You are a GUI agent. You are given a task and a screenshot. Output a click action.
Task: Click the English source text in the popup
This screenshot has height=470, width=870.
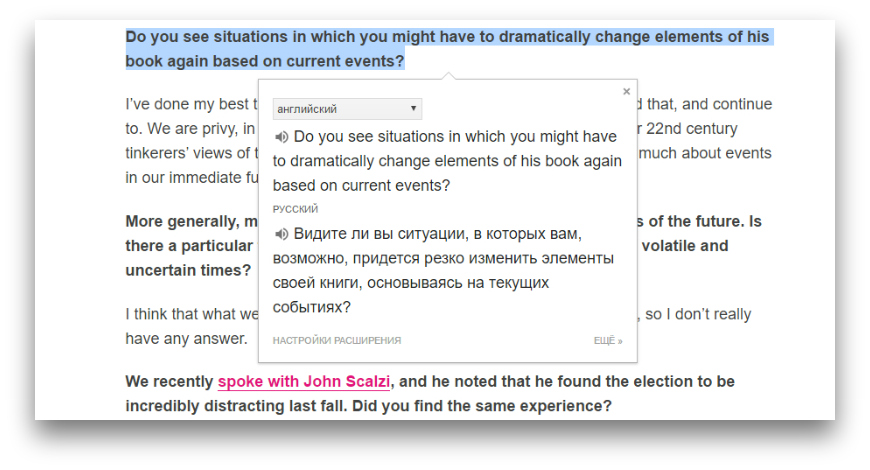[x=447, y=161]
